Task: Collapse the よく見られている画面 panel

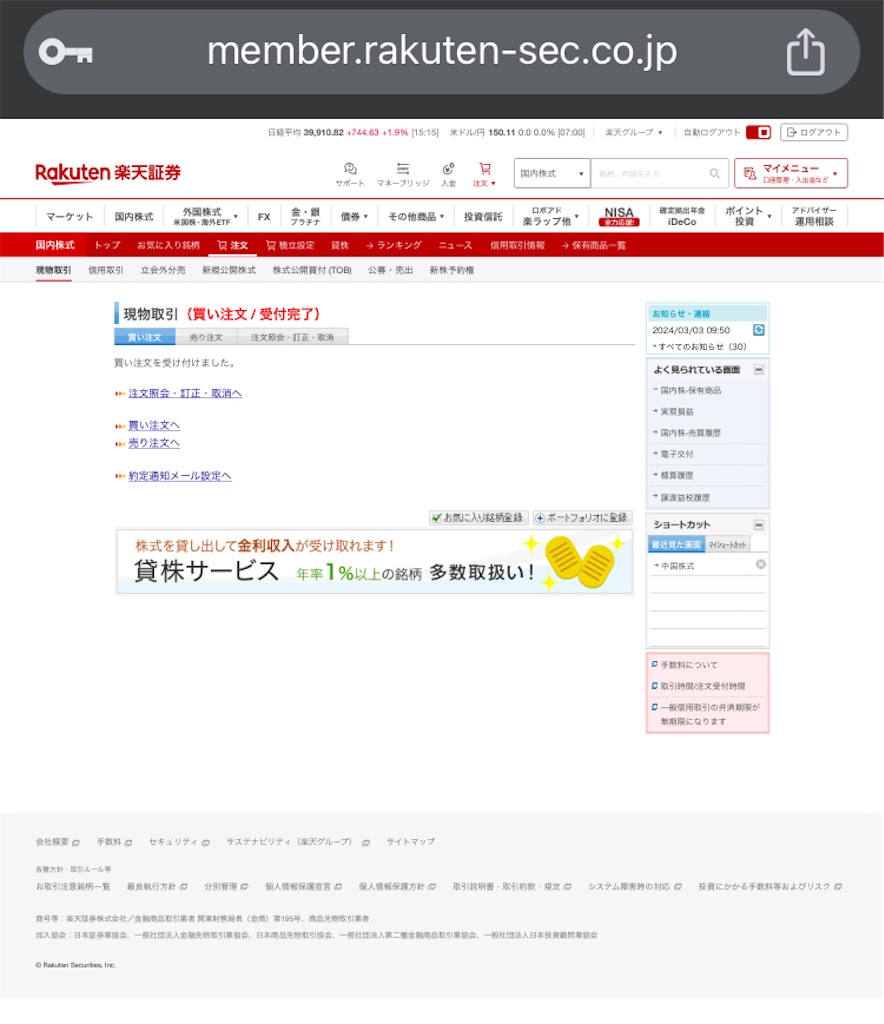Action: (758, 369)
